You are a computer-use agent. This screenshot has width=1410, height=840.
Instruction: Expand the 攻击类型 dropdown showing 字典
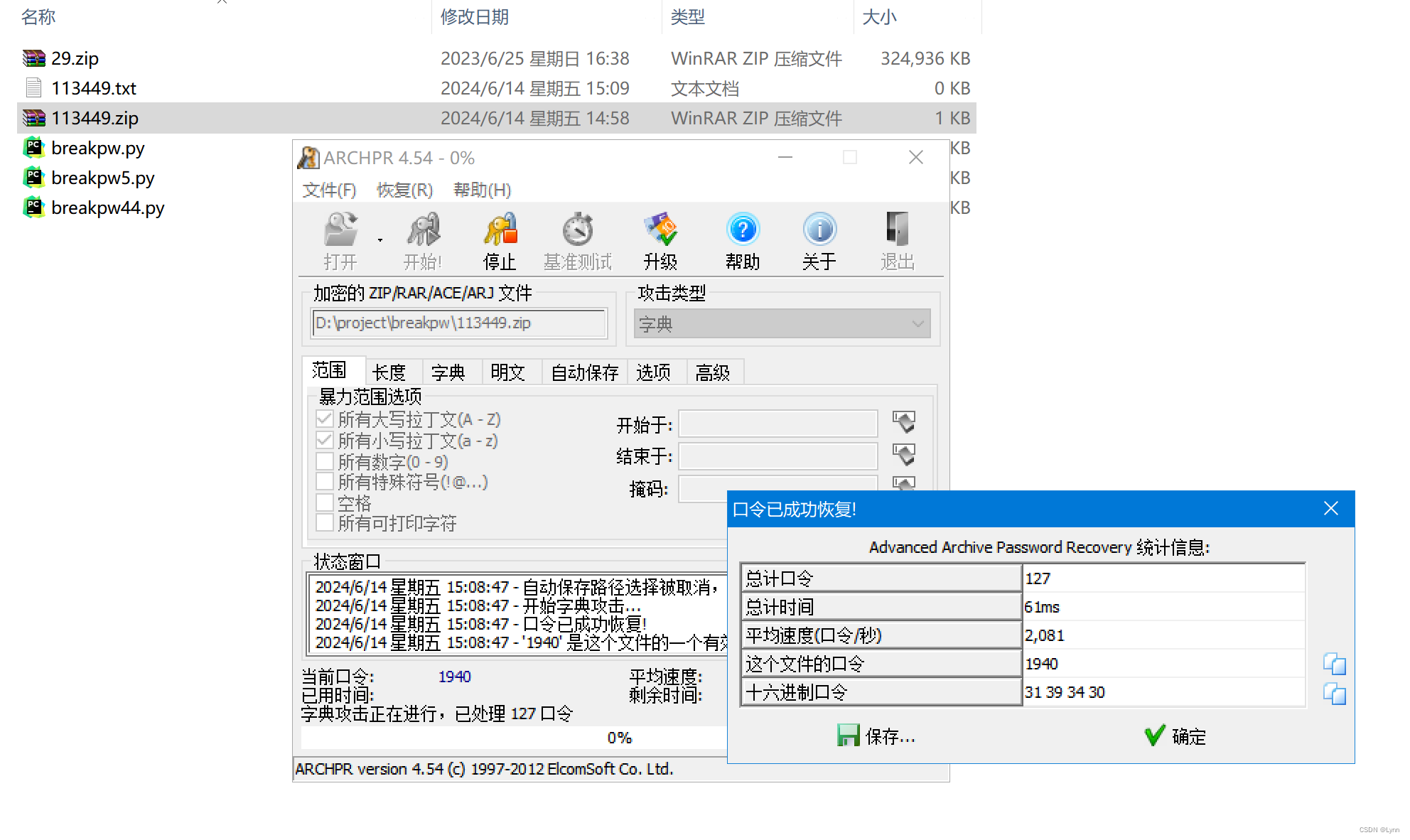tap(782, 324)
